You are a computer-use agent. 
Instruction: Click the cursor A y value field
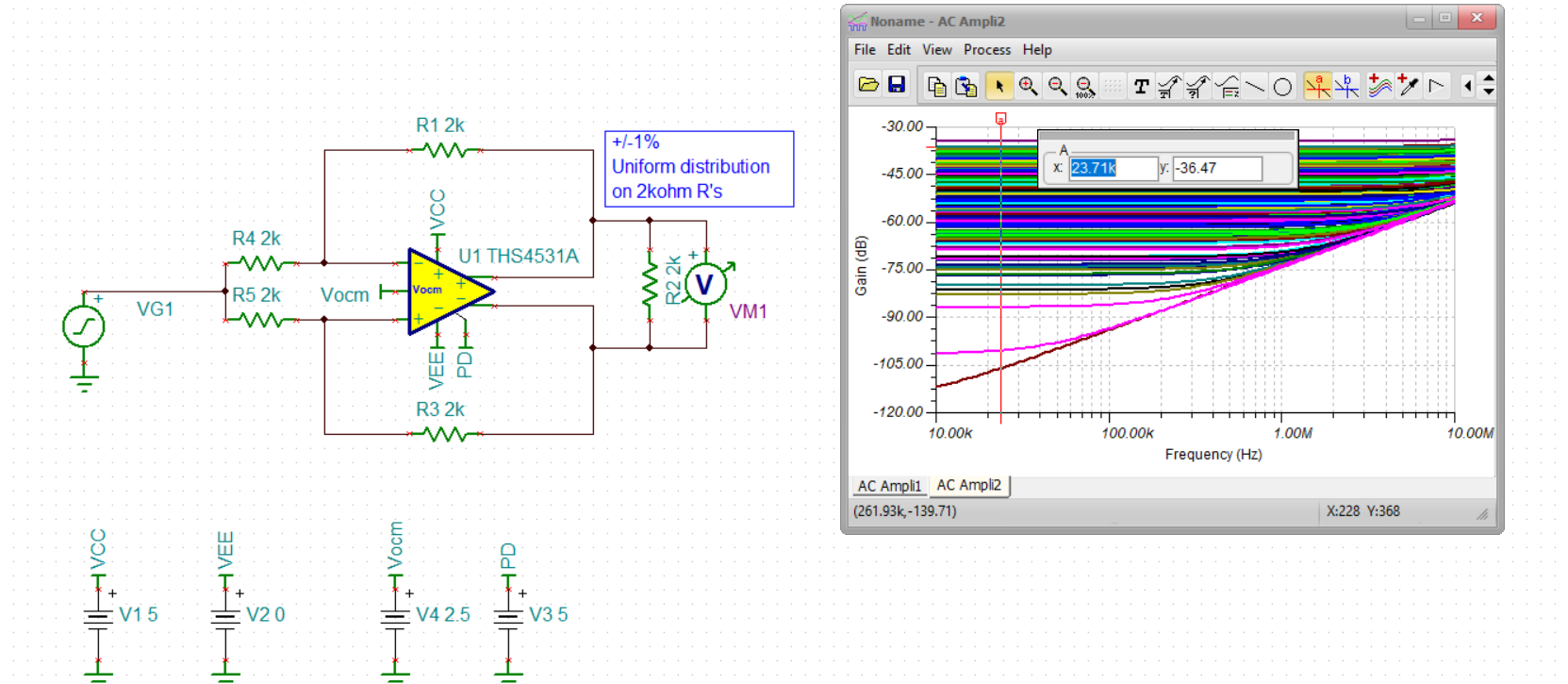tap(1217, 168)
